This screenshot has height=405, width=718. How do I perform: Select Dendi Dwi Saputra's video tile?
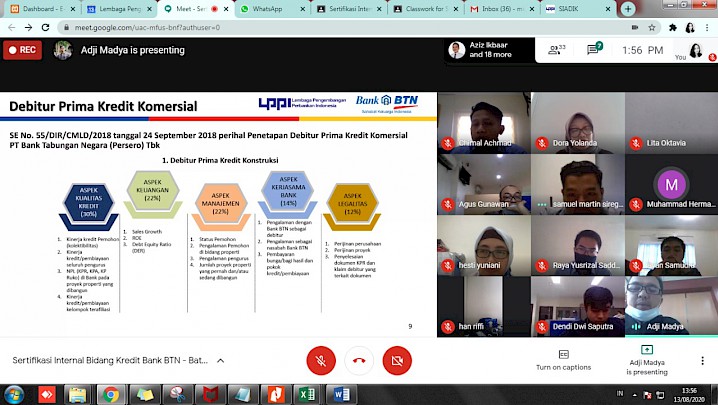(x=578, y=306)
